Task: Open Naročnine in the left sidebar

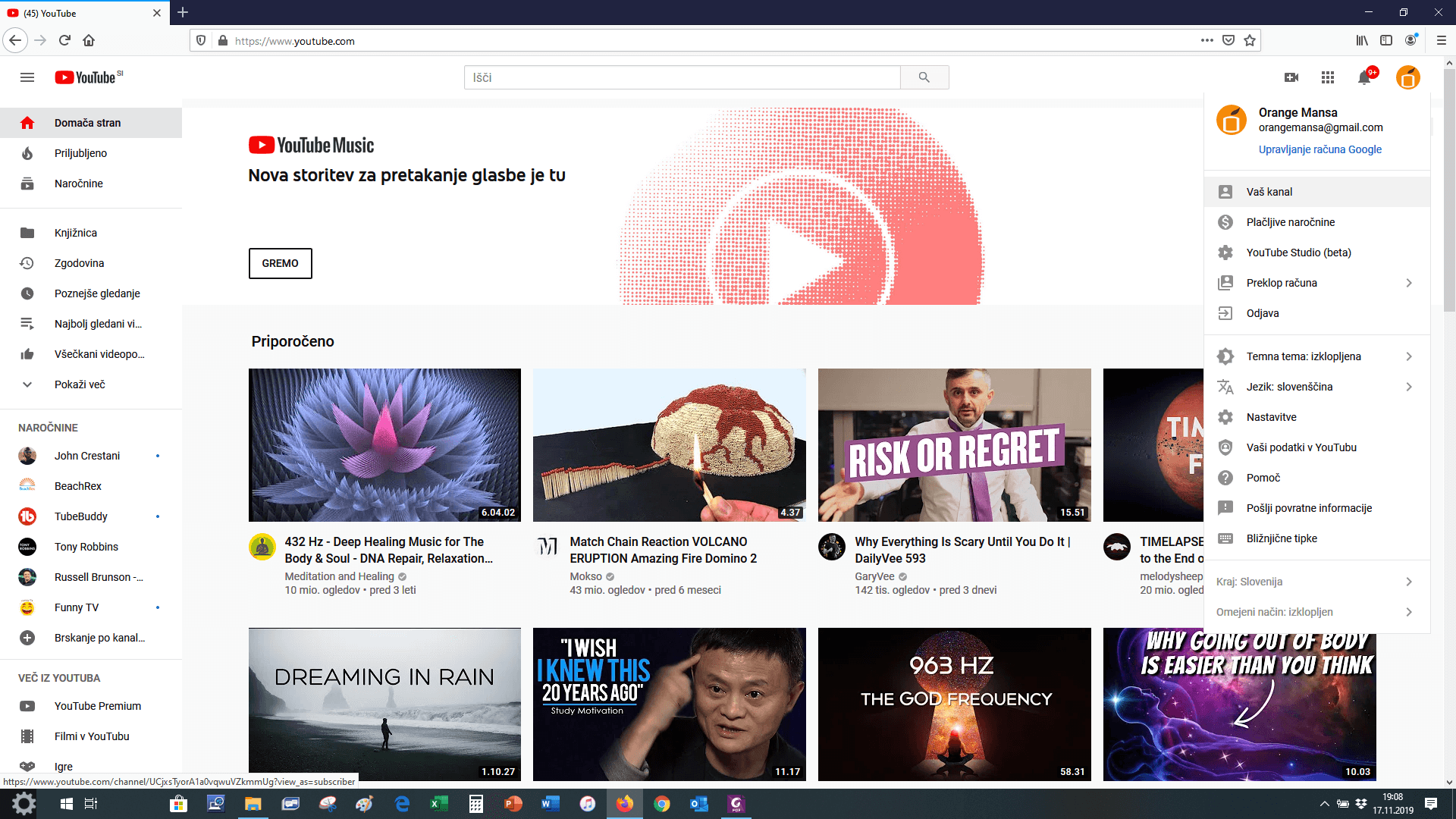Action: [x=78, y=184]
